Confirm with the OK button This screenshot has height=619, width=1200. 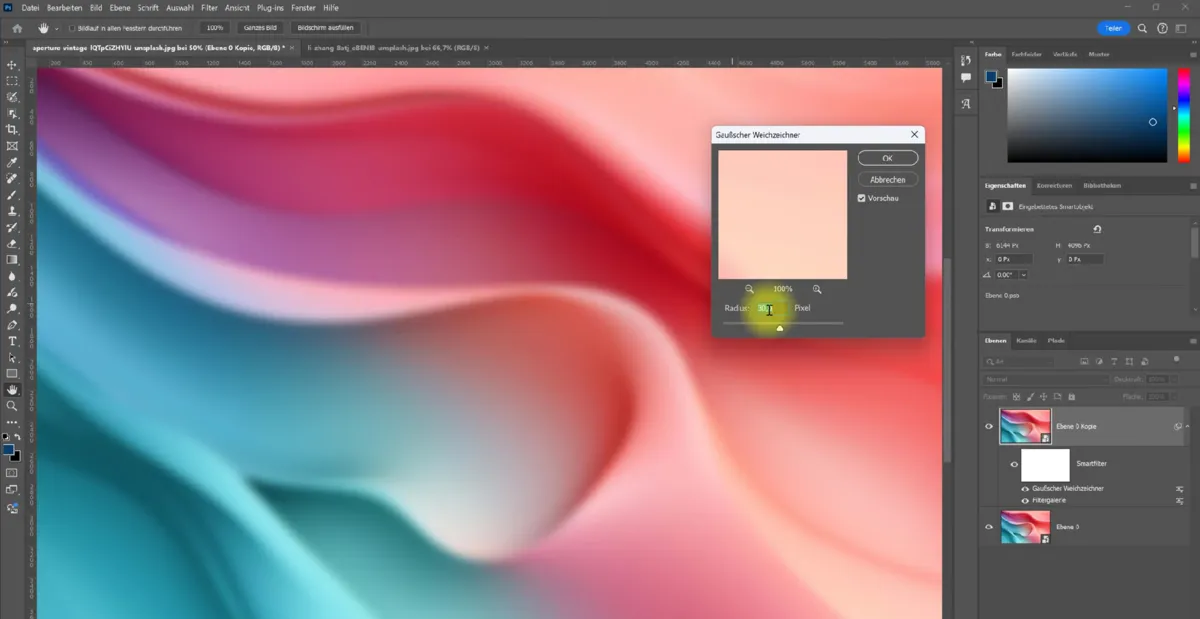[x=886, y=157]
